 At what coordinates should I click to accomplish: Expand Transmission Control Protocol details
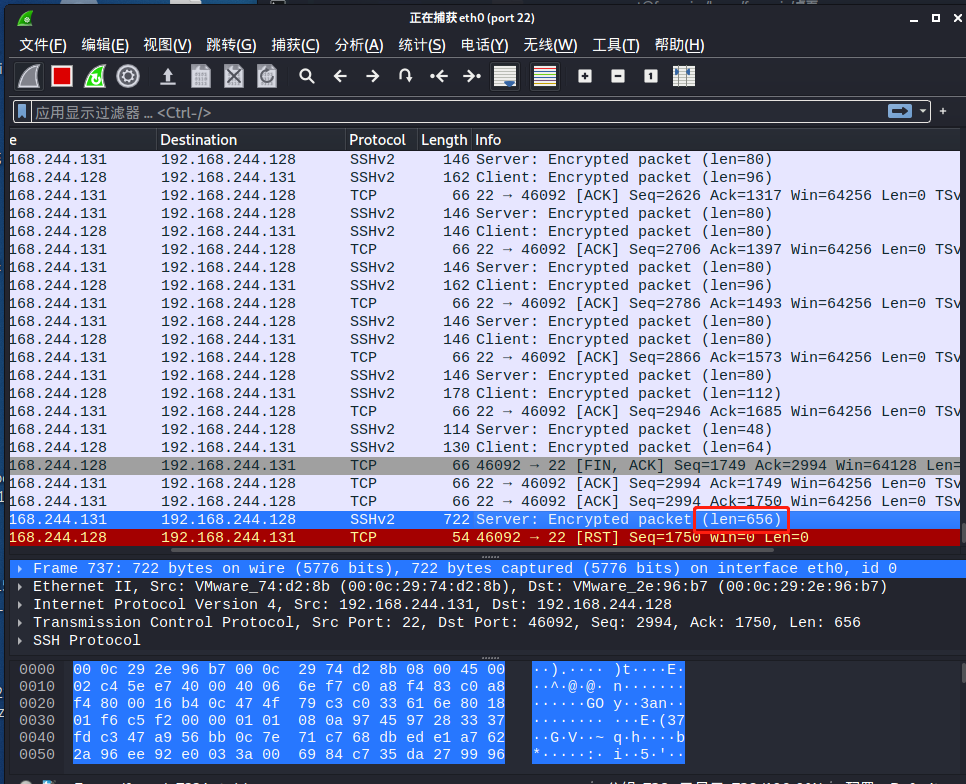(x=22, y=623)
